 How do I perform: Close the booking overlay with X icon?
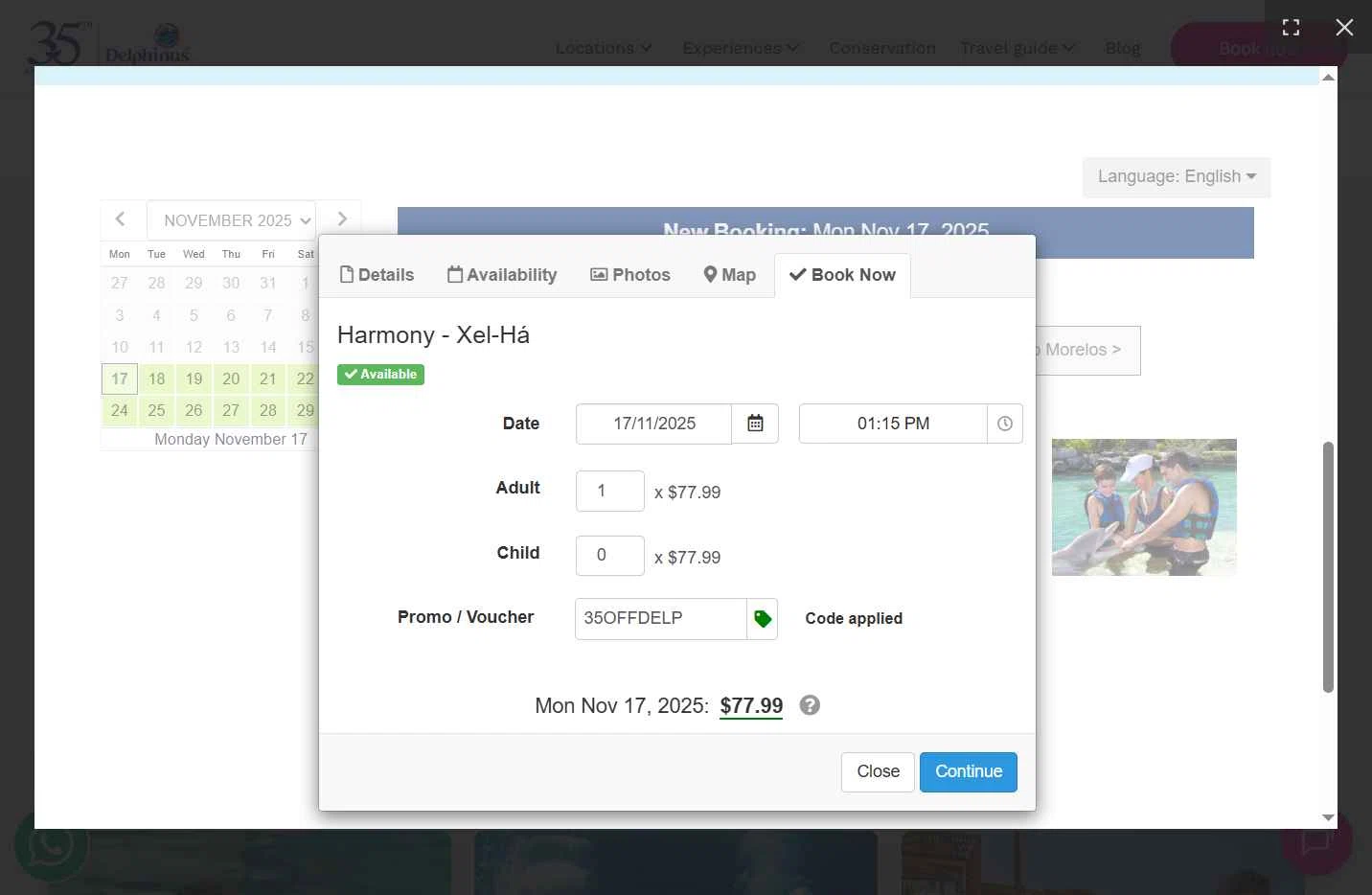(x=1344, y=28)
